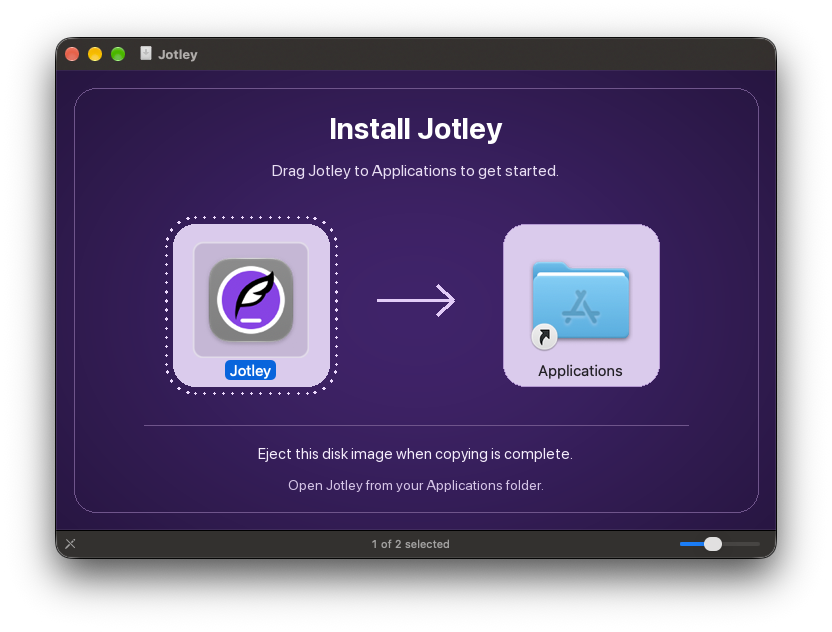
Task: Select the Jotley app icon
Action: (251, 300)
